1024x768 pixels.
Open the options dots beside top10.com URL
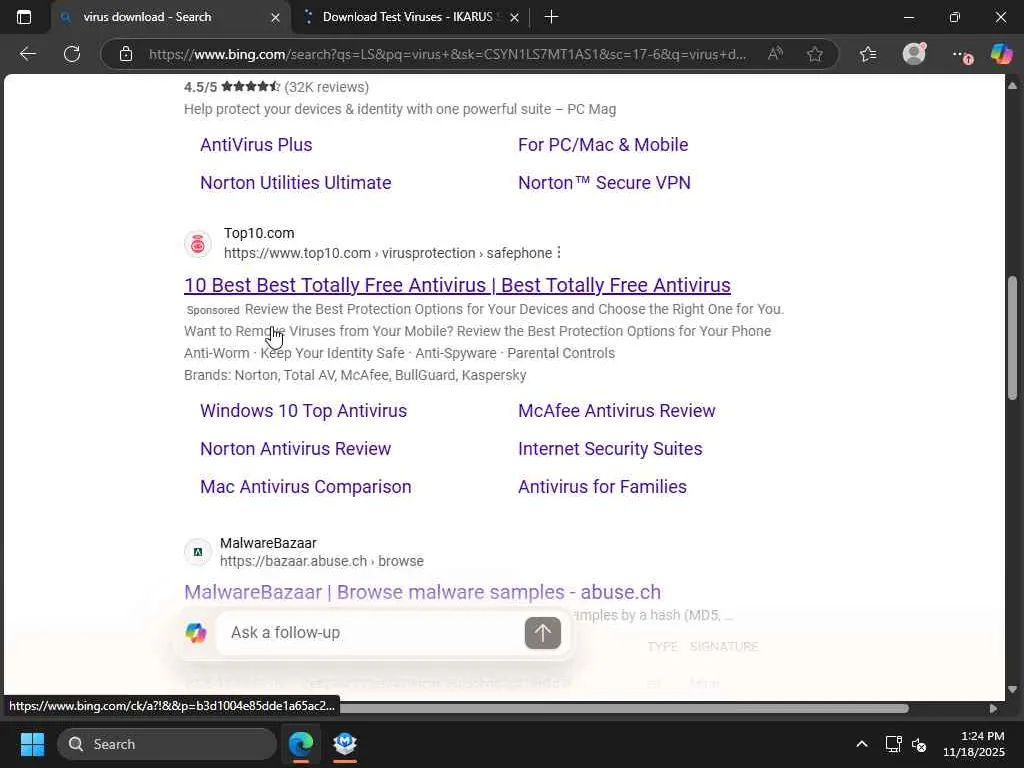point(559,253)
